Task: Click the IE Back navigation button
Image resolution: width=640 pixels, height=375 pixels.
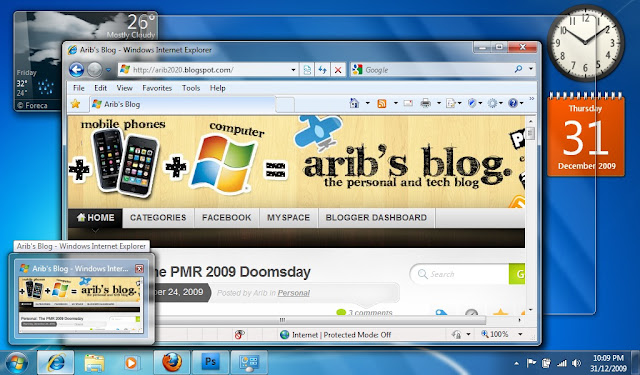Action: click(76, 70)
